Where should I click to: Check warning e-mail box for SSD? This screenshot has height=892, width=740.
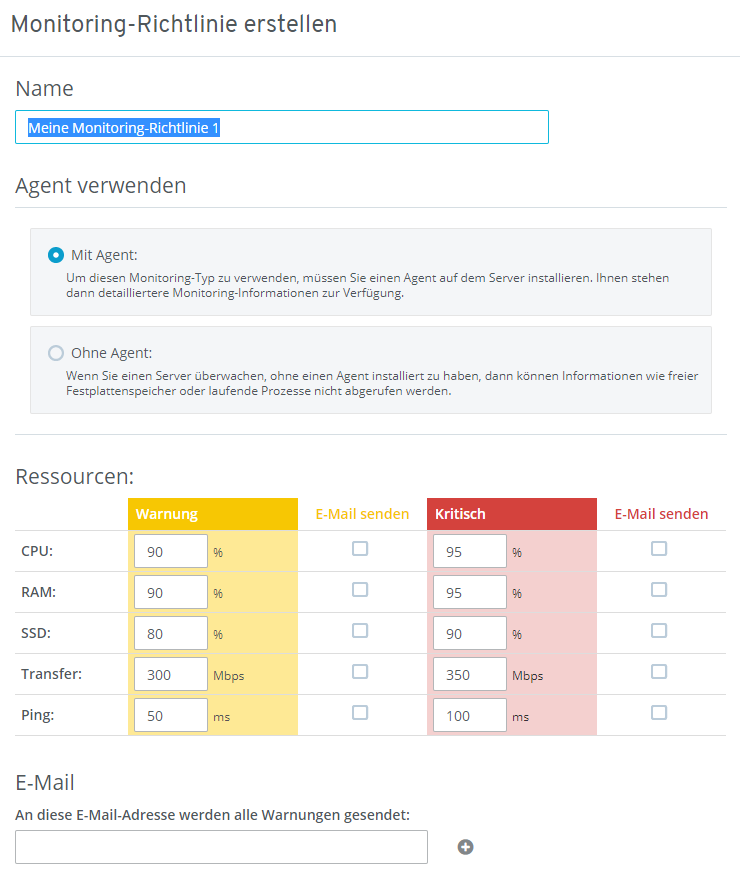[360, 631]
